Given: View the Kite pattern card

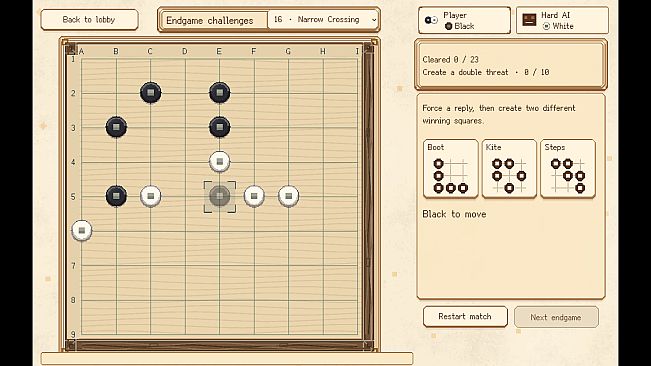Looking at the screenshot, I should coord(509,168).
